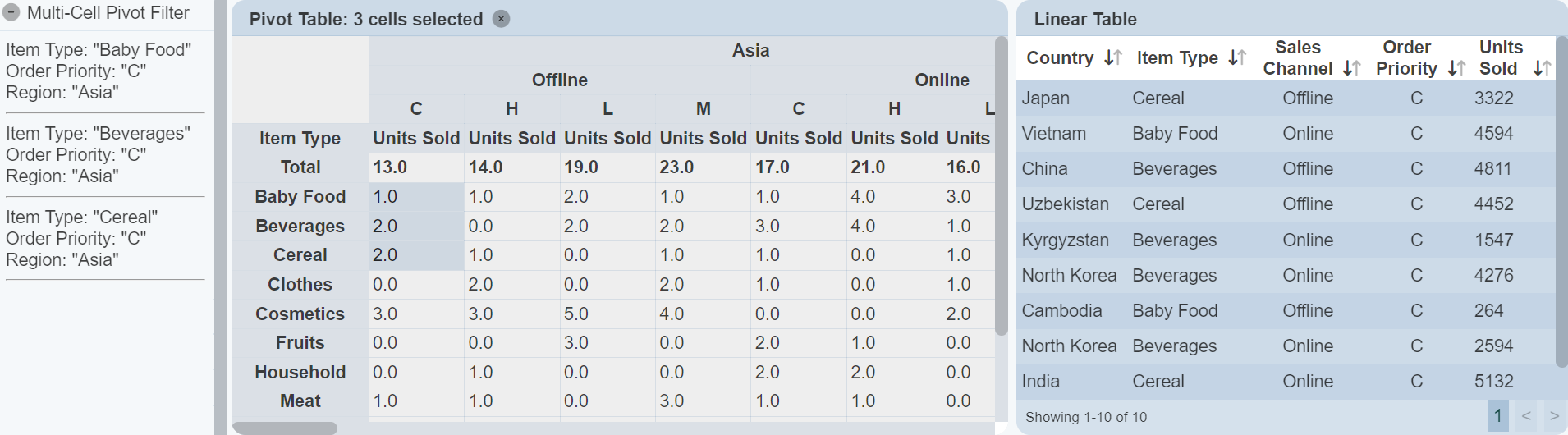
Task: Sort the Order Priority column
Action: pos(1456,68)
